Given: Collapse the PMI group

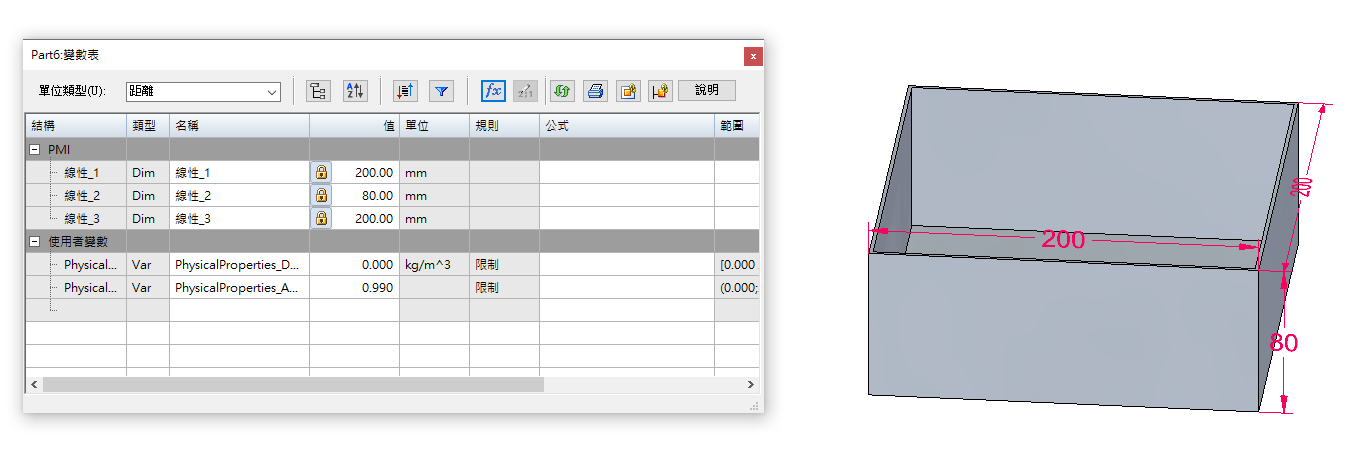Looking at the screenshot, I should tap(35, 149).
